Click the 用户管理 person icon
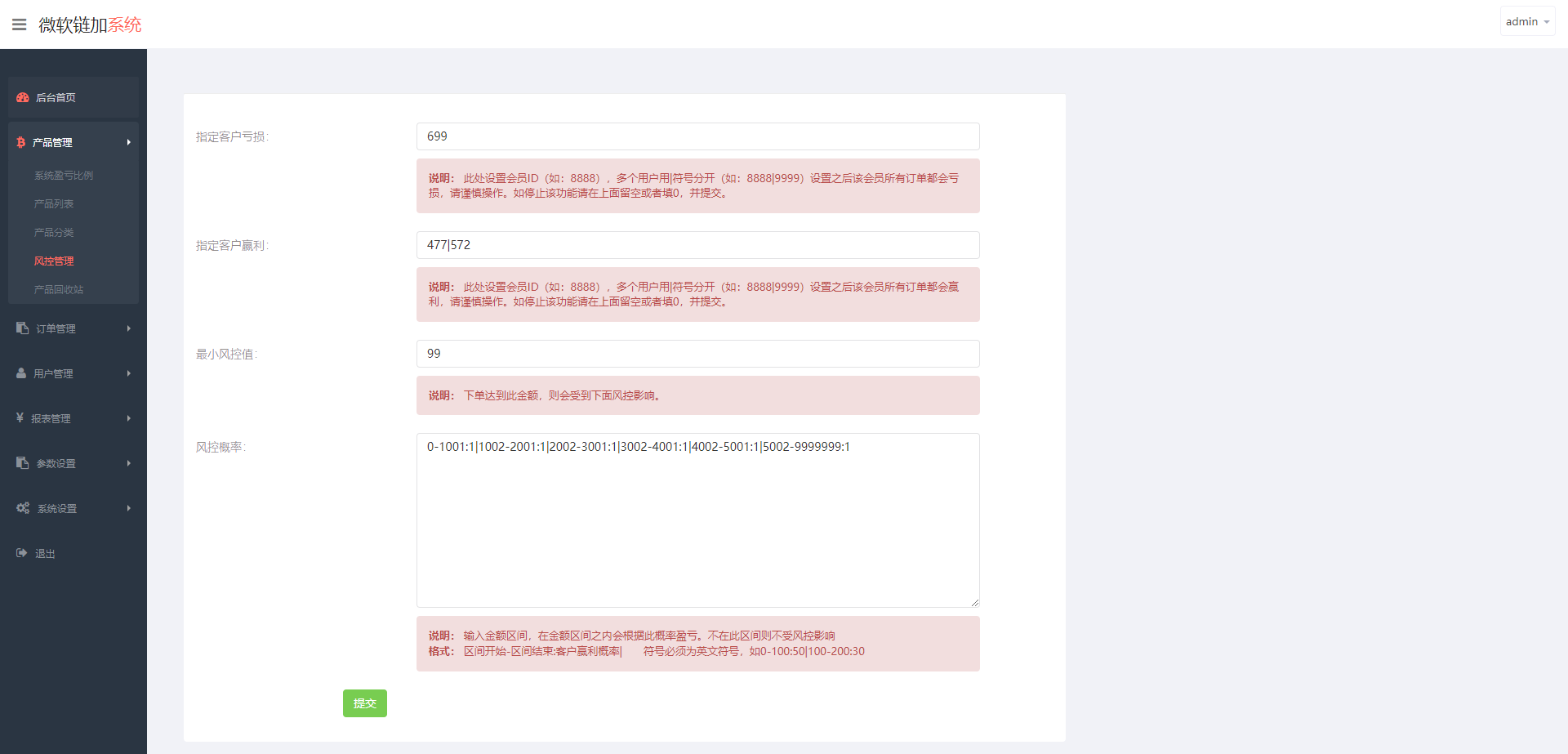The width and height of the screenshot is (1568, 754). [x=21, y=373]
